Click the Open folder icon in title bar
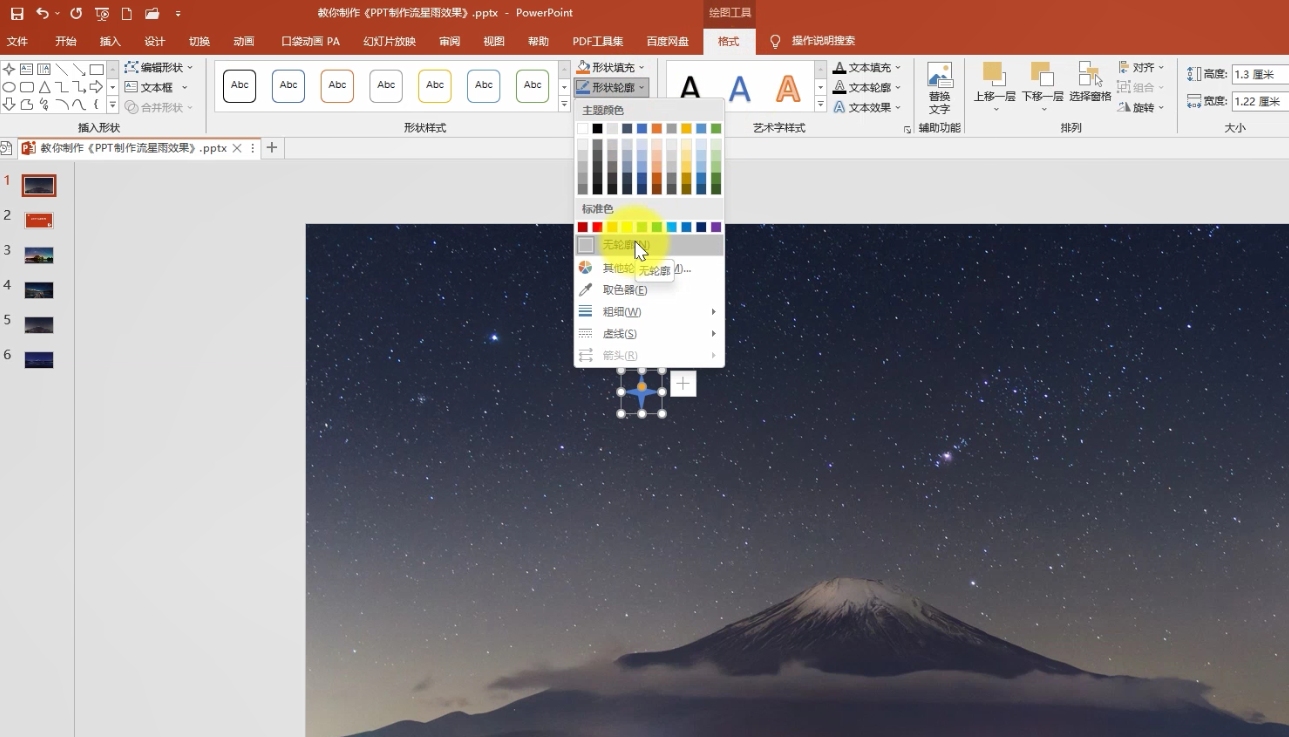 [x=152, y=13]
